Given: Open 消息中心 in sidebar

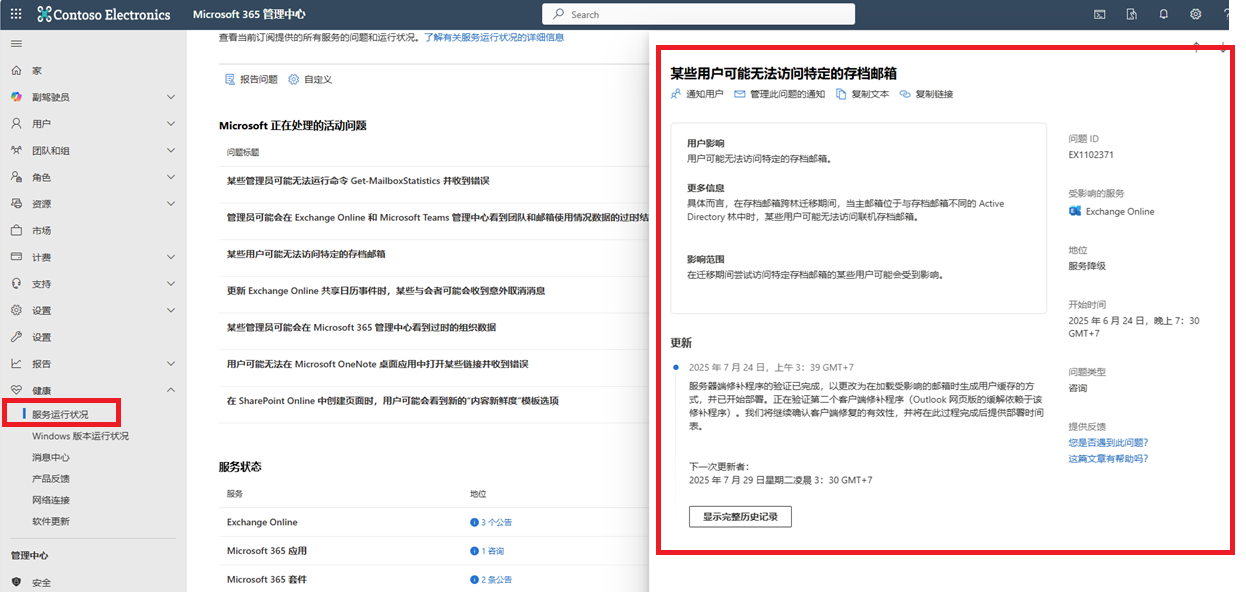Looking at the screenshot, I should [51, 457].
